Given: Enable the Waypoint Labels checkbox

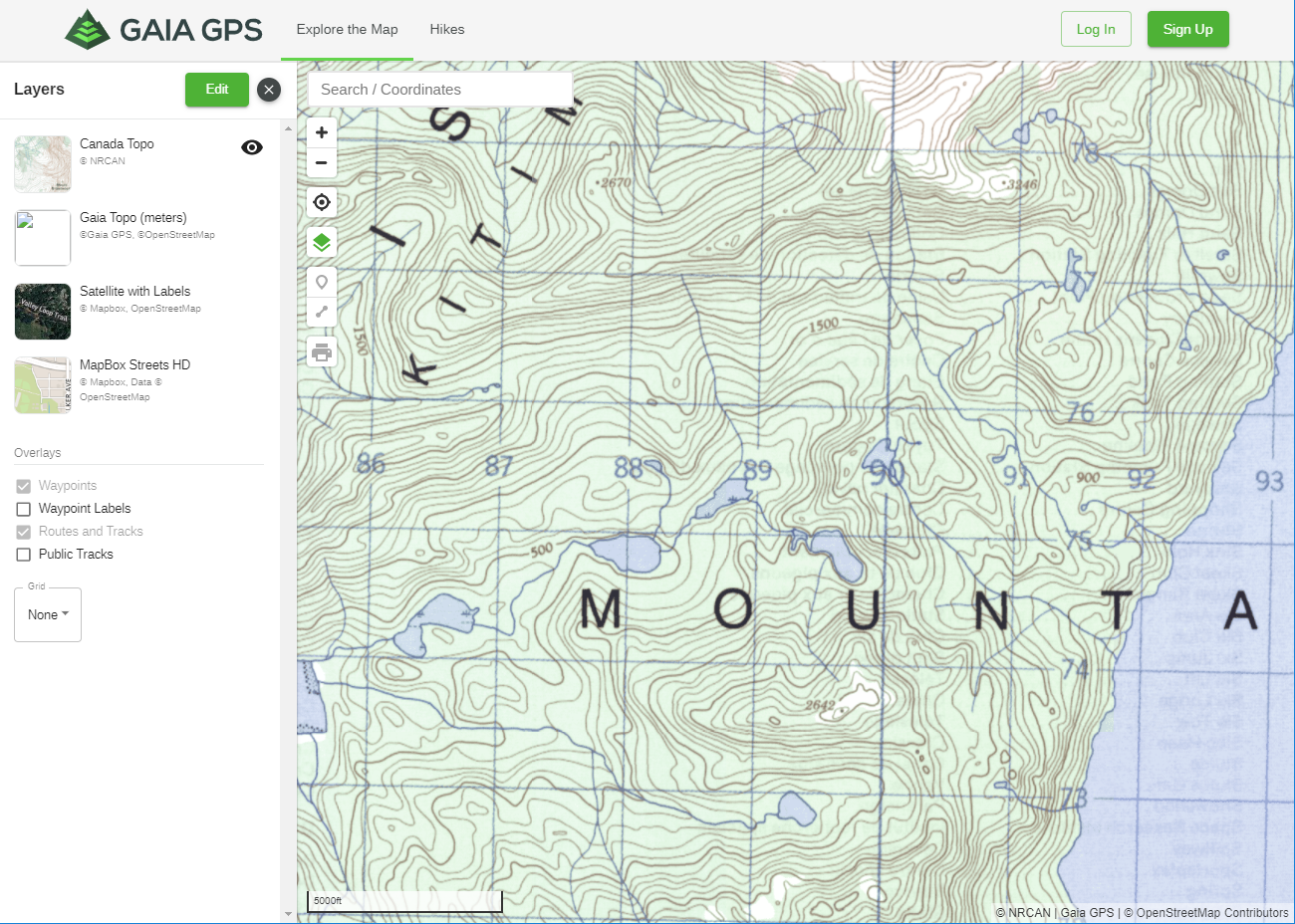Looking at the screenshot, I should click(24, 509).
